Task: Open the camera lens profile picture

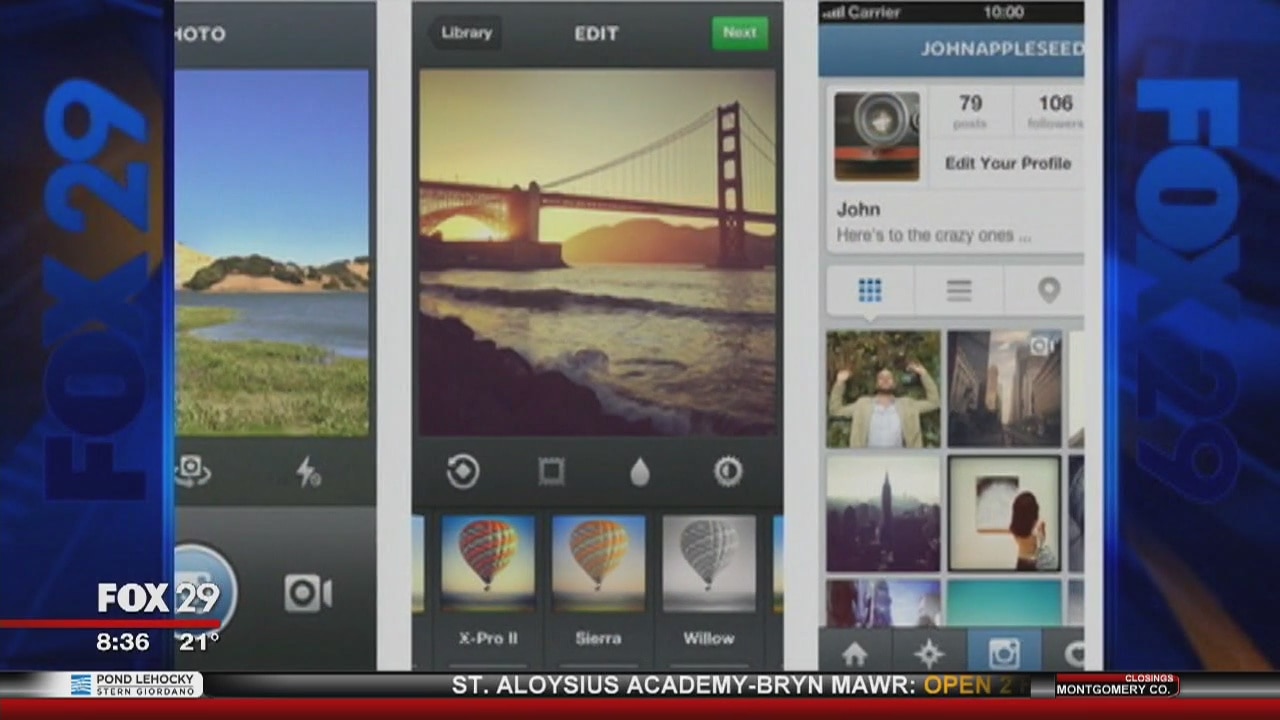Action: click(877, 136)
